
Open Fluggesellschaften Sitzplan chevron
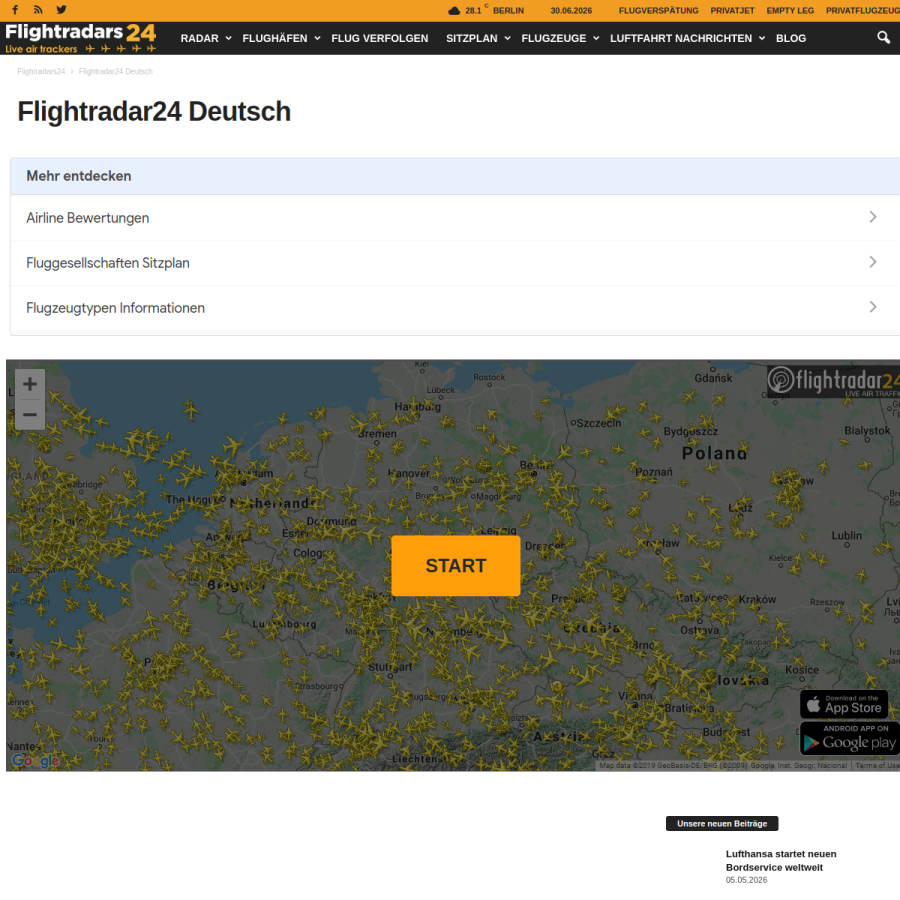coord(872,262)
